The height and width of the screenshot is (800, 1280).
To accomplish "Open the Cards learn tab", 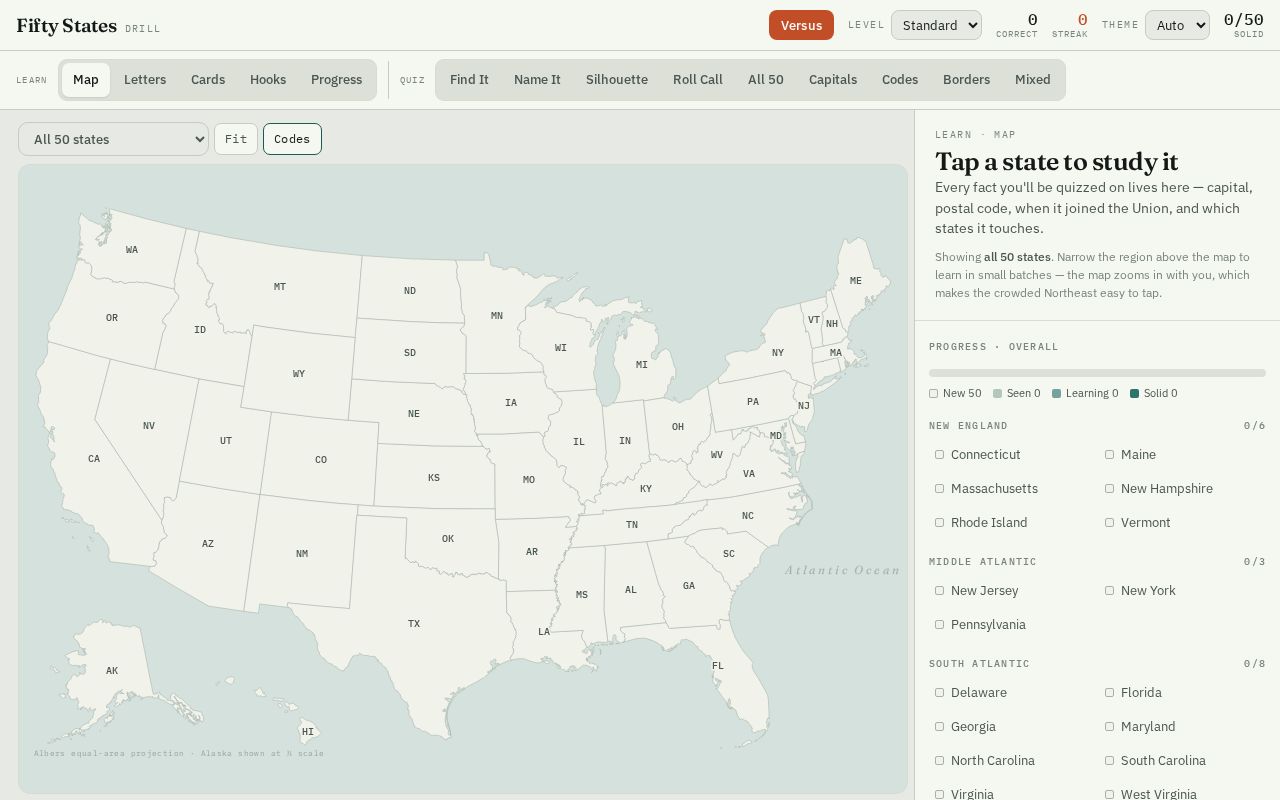I will pos(208,80).
